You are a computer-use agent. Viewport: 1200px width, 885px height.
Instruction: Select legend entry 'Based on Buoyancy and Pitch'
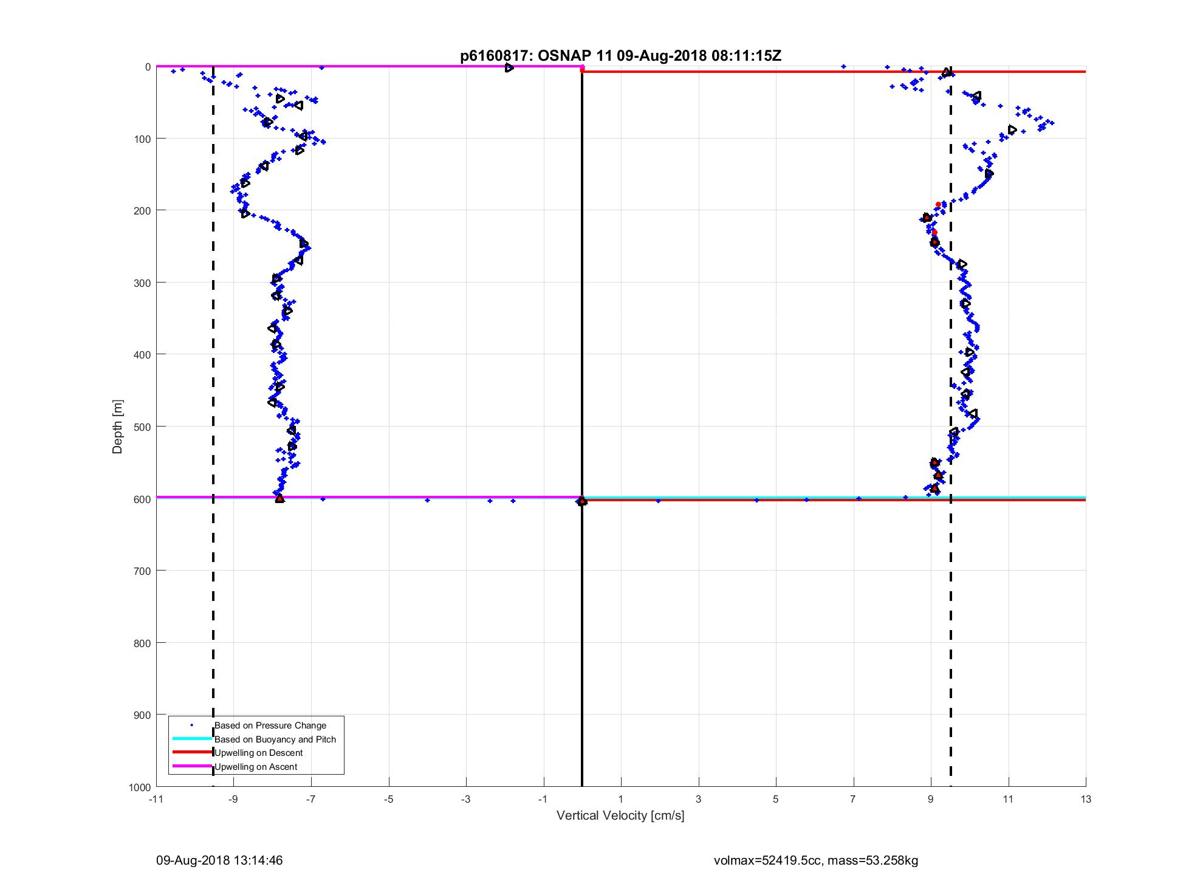(275, 739)
